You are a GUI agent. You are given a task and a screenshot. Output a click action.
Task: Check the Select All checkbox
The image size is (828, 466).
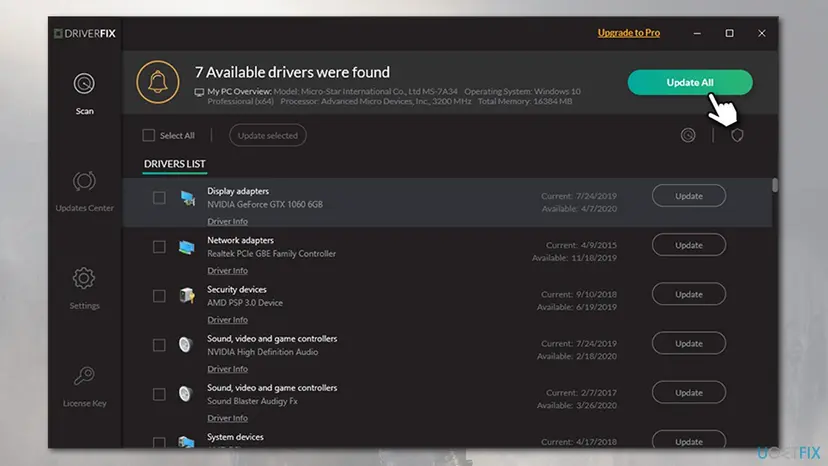pos(148,135)
